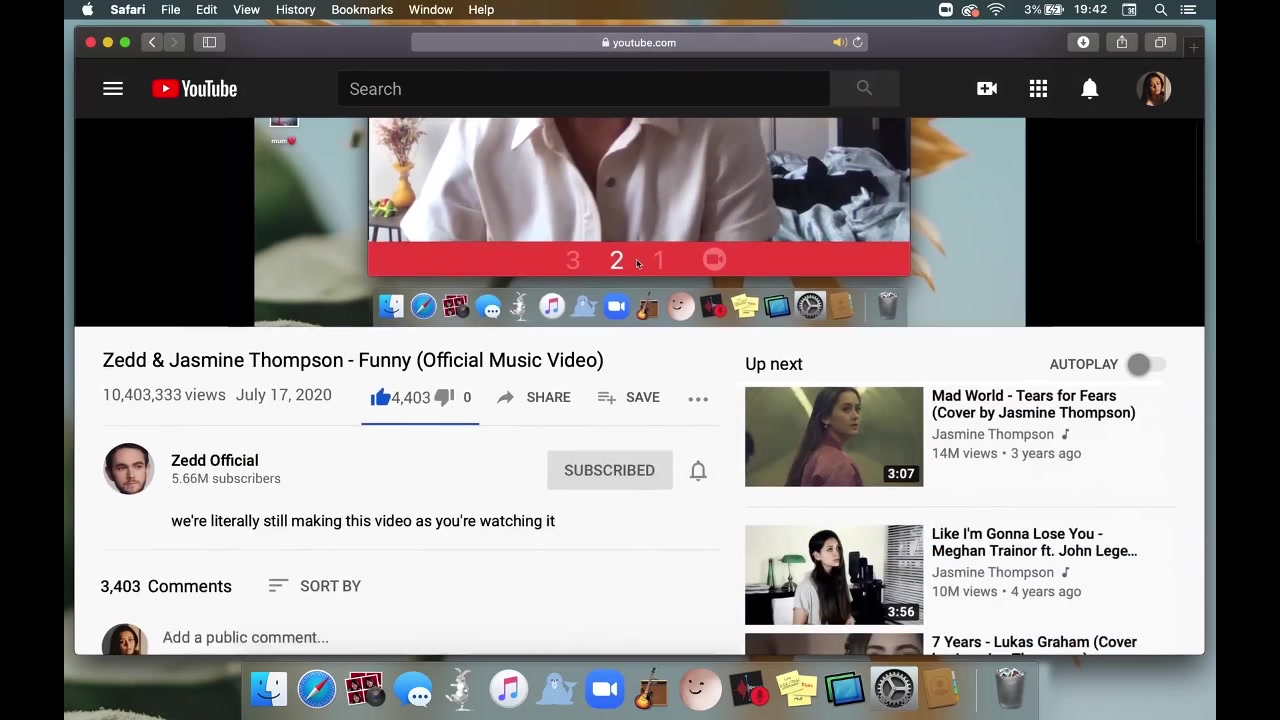Expand the Sort By comments dropdown

point(315,586)
